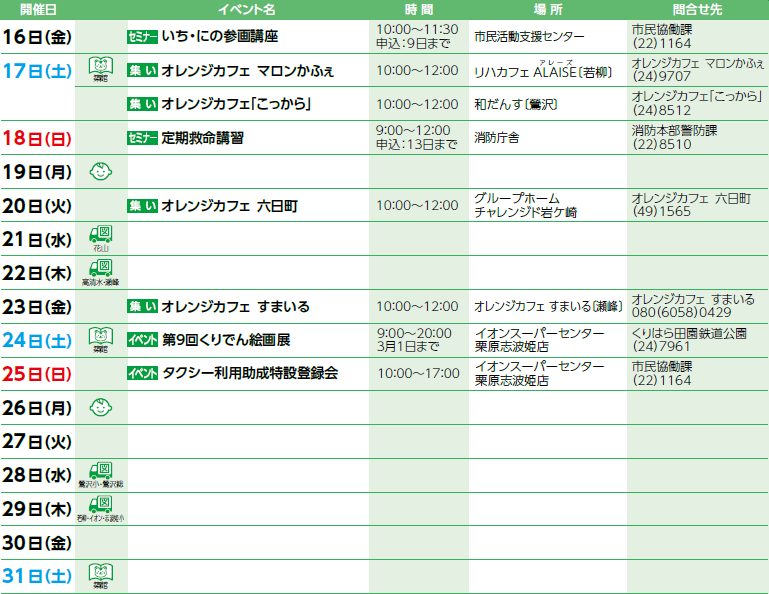Click the 問合せ先 column header
Screen dimensions: 769x594
697,9
